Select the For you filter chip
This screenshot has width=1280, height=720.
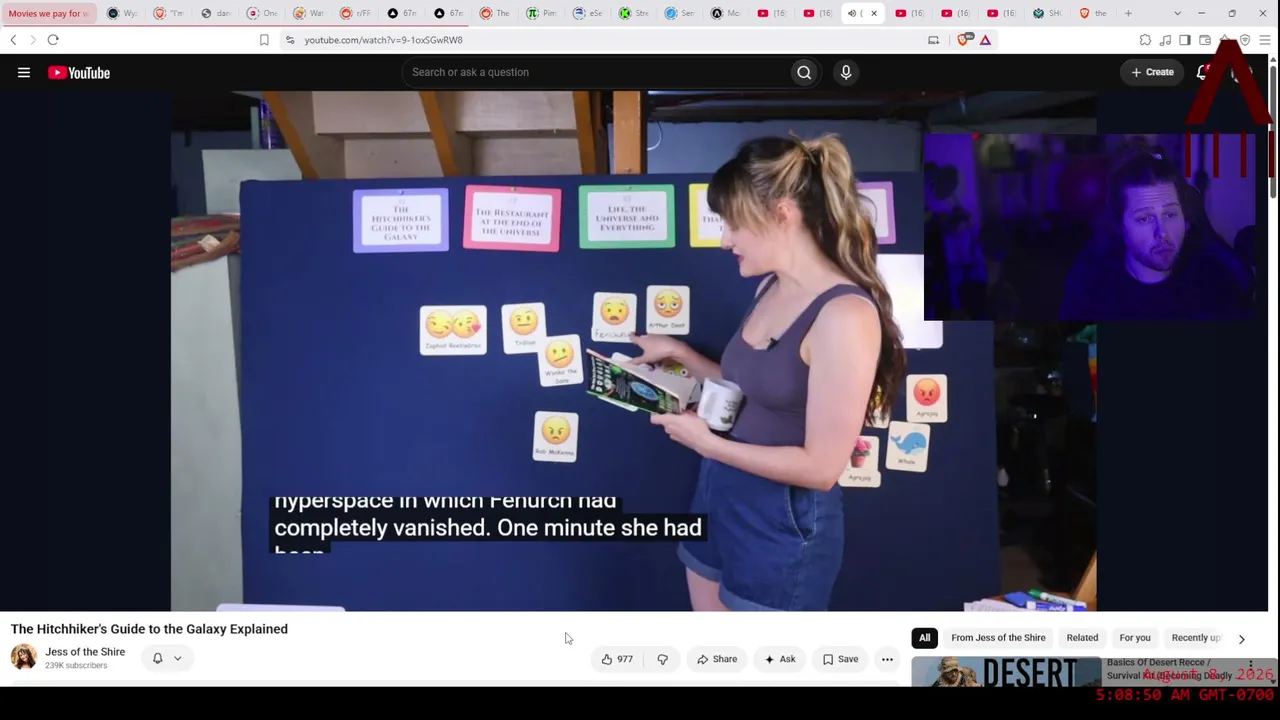1135,638
